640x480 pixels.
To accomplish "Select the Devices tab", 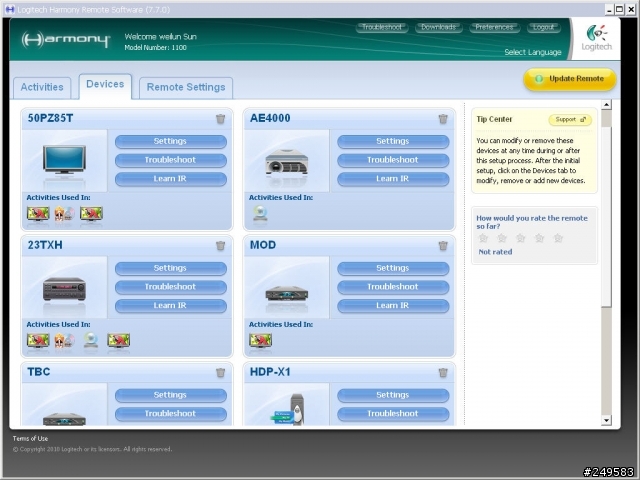I will click(105, 86).
